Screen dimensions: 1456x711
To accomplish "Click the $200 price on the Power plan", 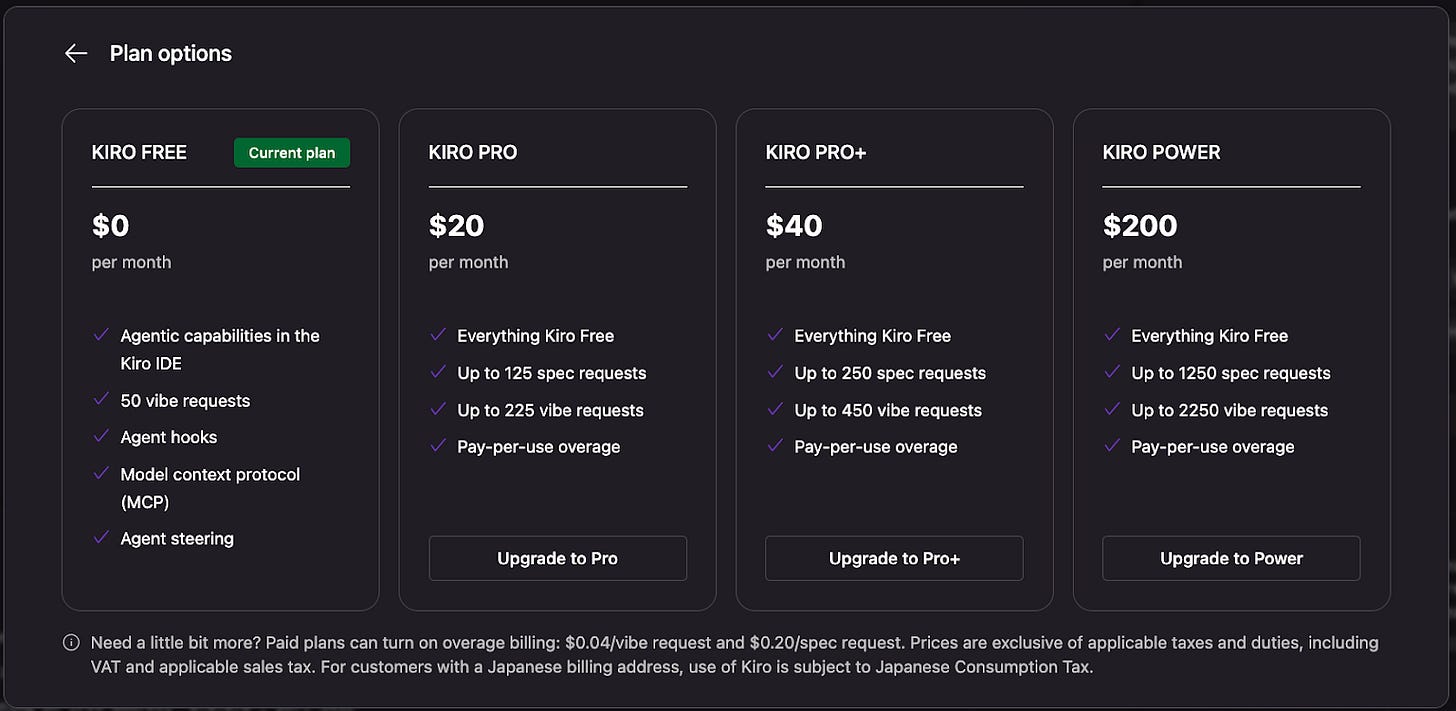I will click(x=1140, y=226).
